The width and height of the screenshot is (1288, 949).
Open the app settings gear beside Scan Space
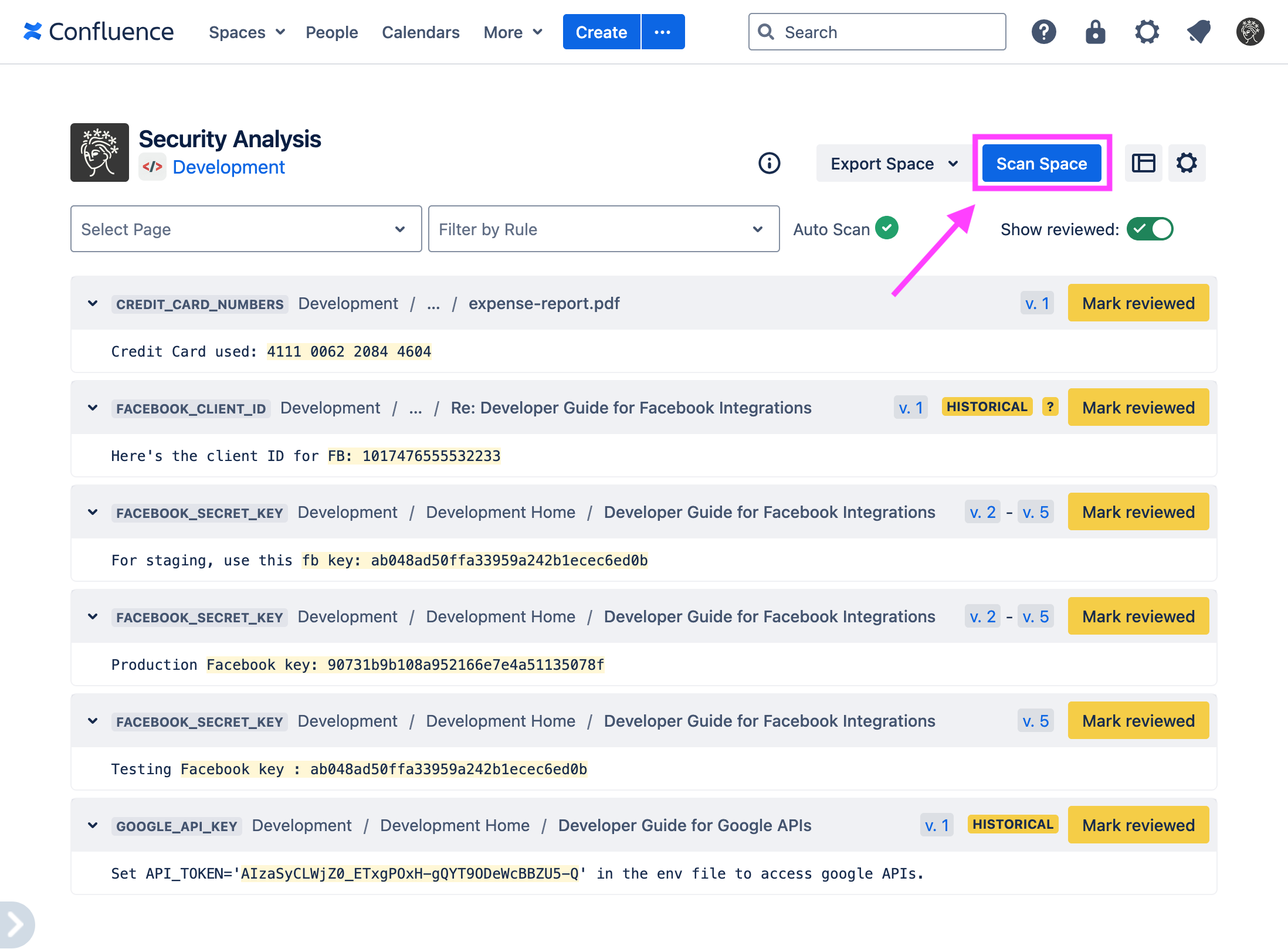click(x=1187, y=163)
